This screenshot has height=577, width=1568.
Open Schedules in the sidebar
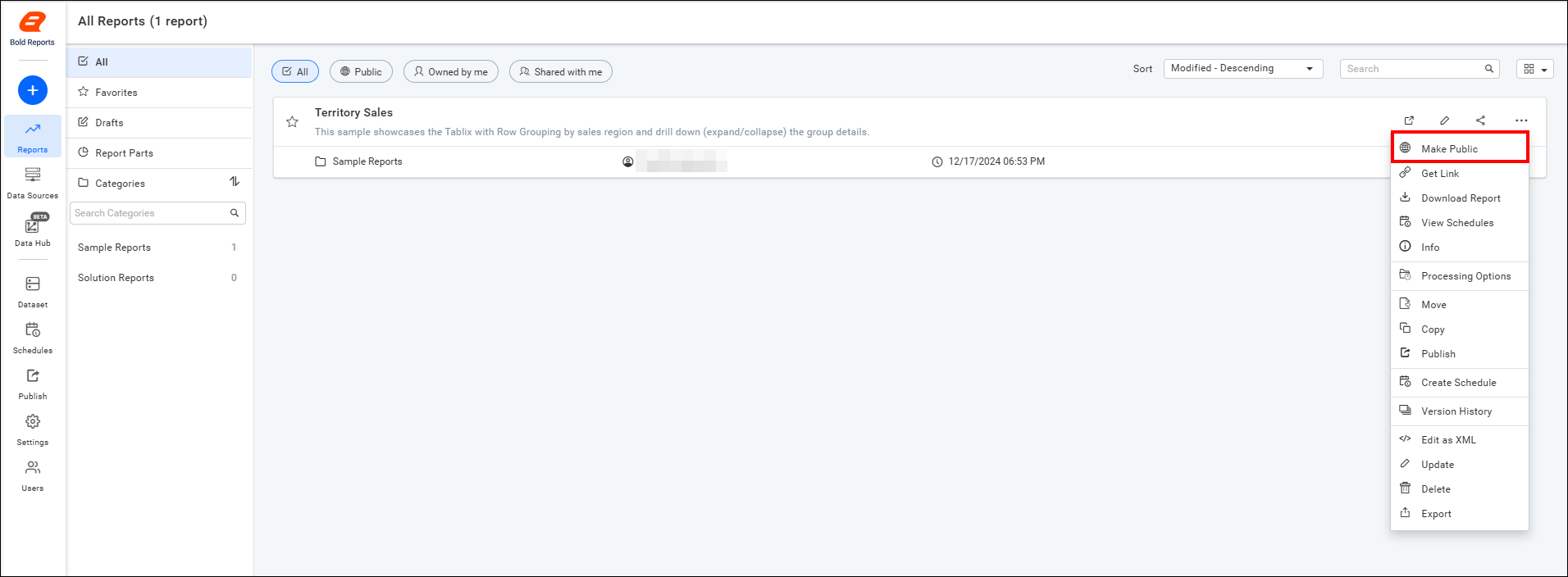coord(33,338)
